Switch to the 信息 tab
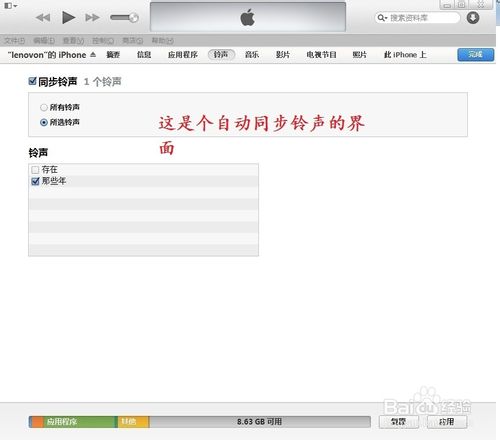Screen dimensions: 500x440 point(144,55)
